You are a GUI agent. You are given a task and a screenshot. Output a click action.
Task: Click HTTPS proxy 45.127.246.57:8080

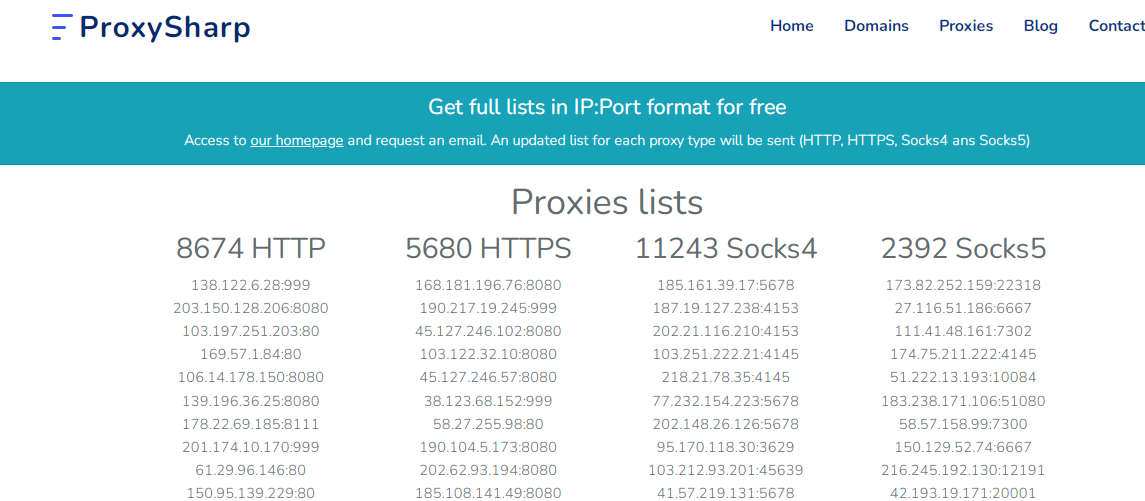click(489, 378)
